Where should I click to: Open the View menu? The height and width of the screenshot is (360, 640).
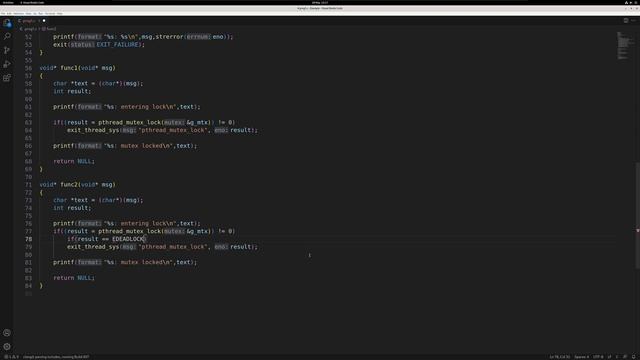tap(28, 13)
